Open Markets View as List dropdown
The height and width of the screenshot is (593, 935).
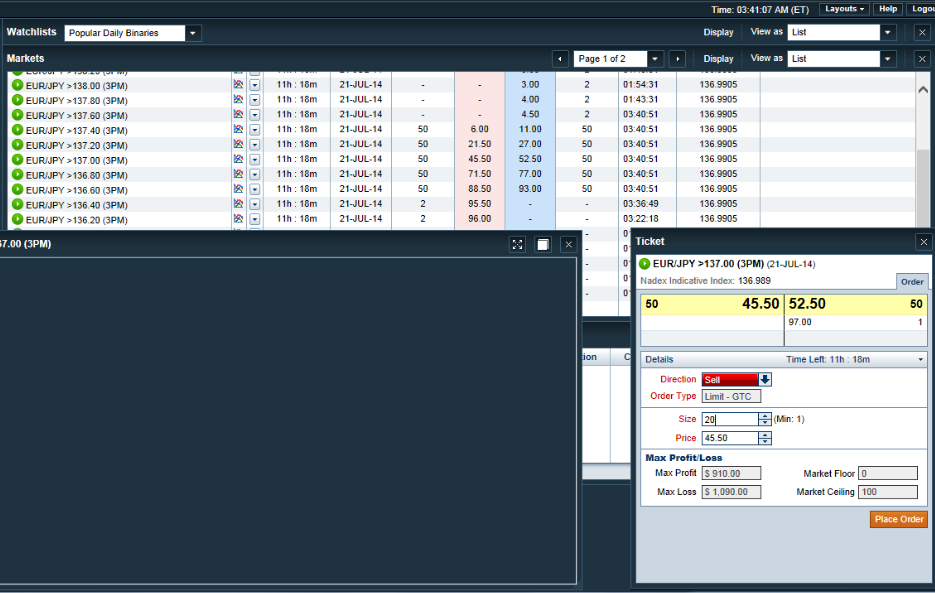point(888,58)
